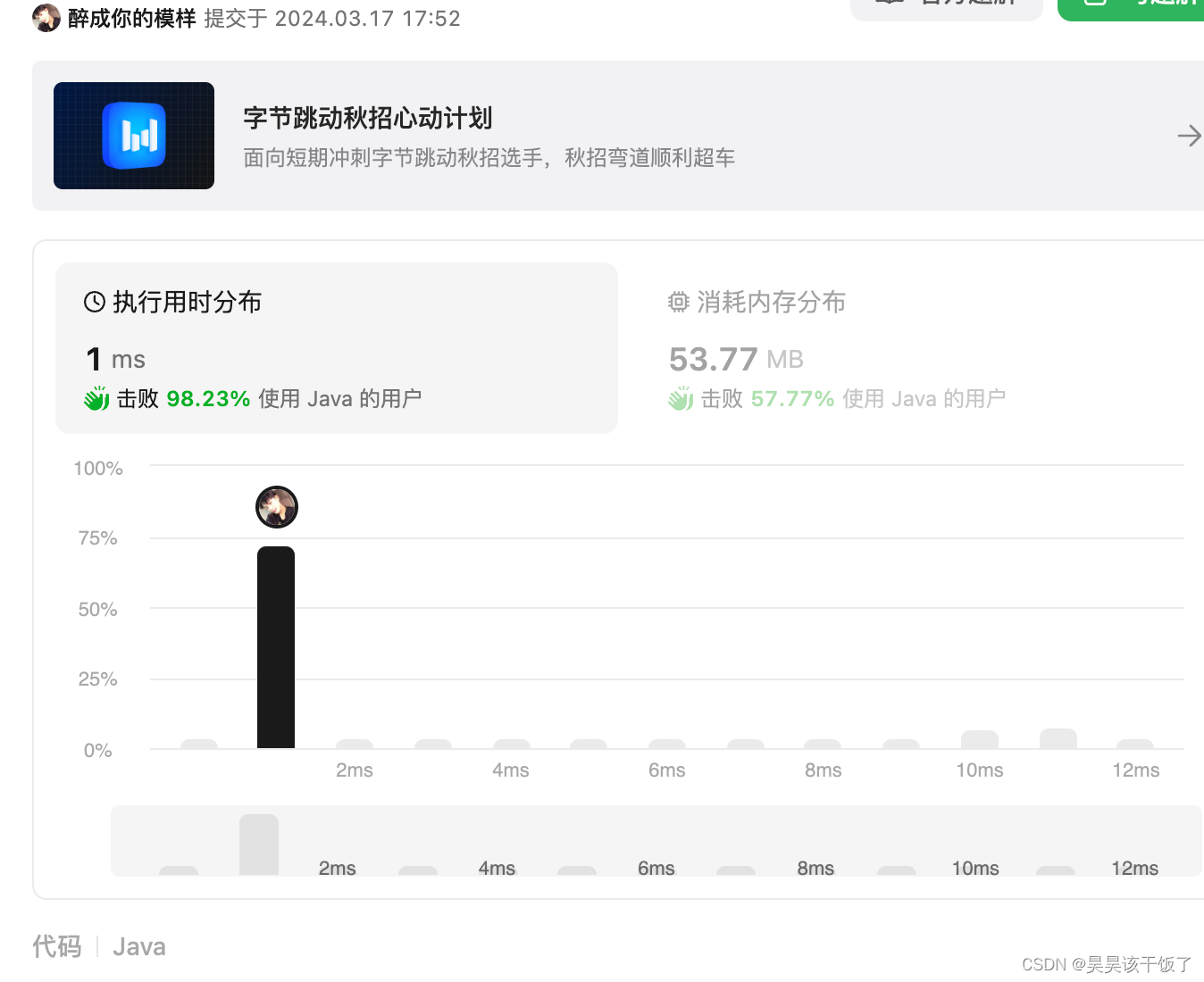Click the 8ms axis label in main chart

pos(824,770)
